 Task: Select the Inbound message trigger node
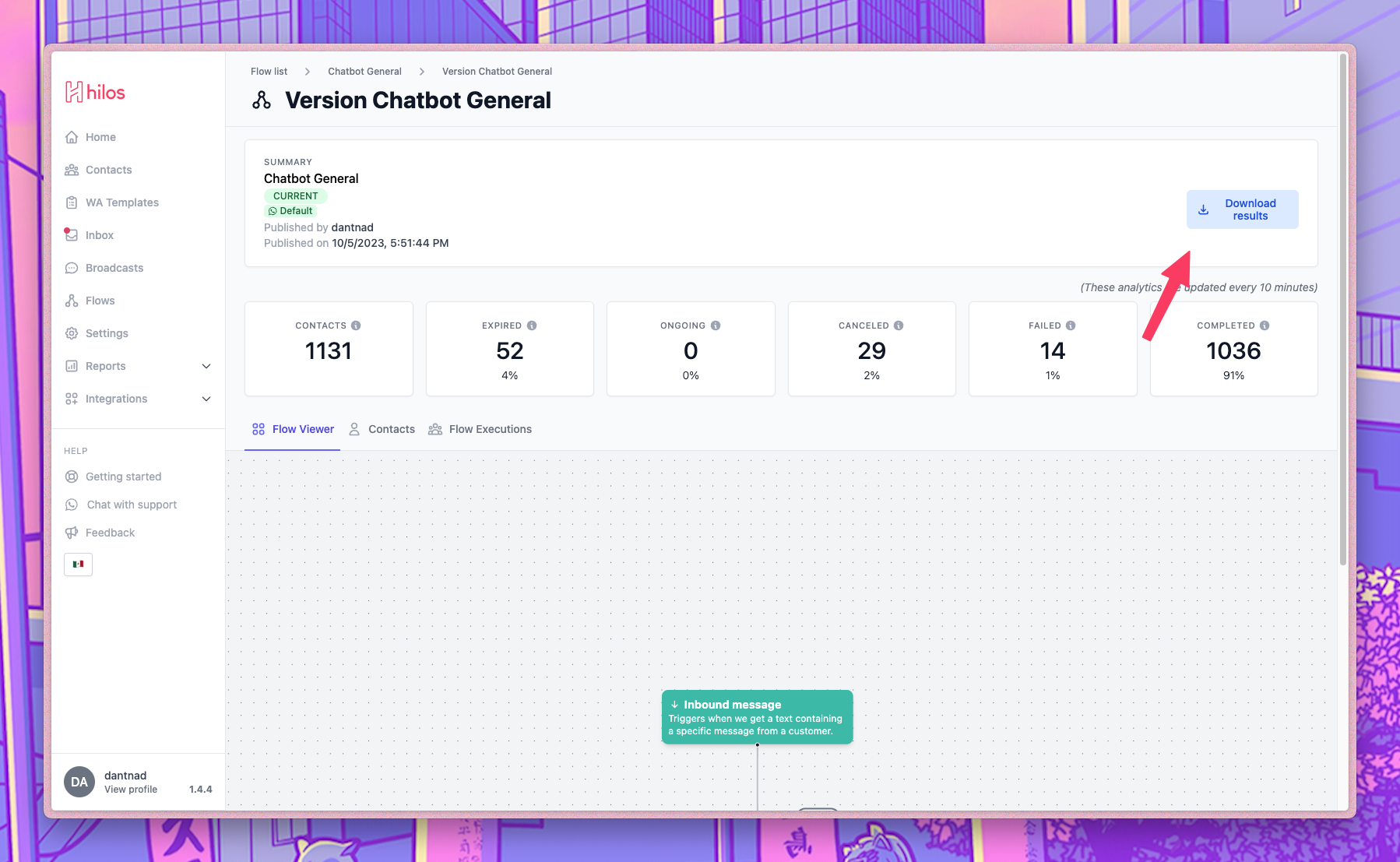[x=757, y=716]
